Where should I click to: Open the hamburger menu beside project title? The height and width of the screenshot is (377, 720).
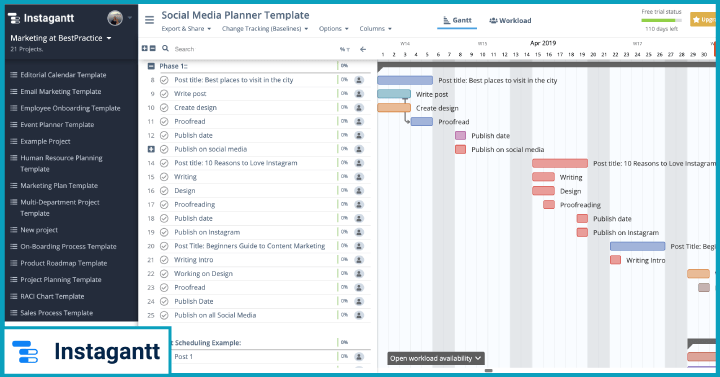(x=149, y=20)
